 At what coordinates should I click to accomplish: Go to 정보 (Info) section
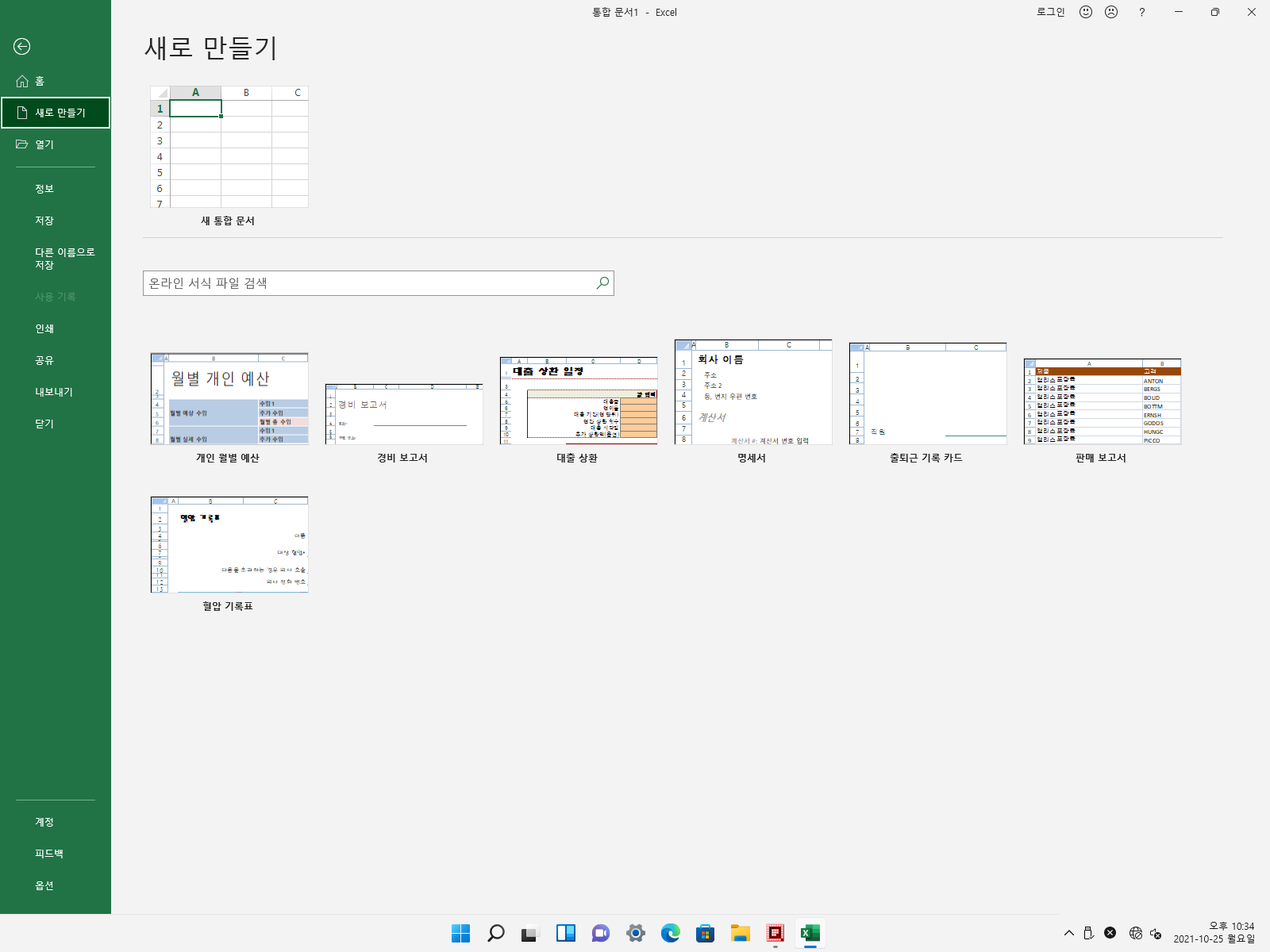coord(56,189)
